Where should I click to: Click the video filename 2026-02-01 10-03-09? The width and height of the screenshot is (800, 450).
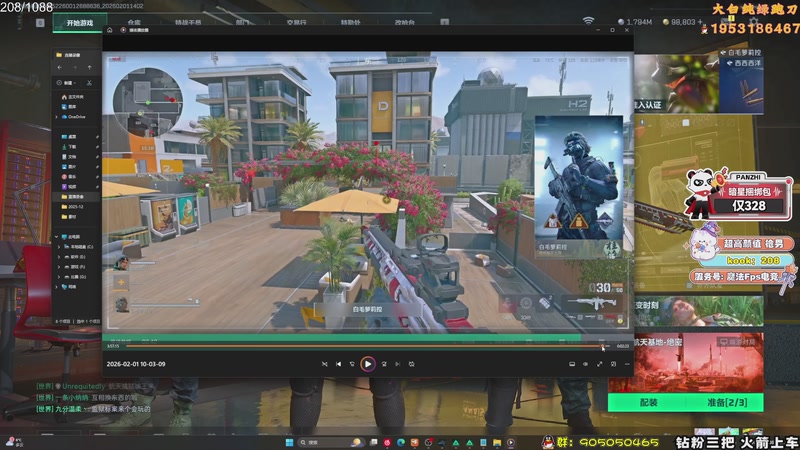[136, 364]
